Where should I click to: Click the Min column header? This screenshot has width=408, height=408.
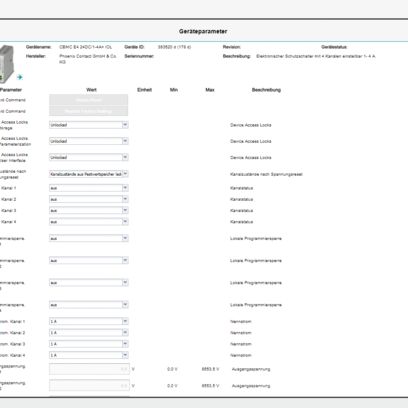[x=174, y=90]
